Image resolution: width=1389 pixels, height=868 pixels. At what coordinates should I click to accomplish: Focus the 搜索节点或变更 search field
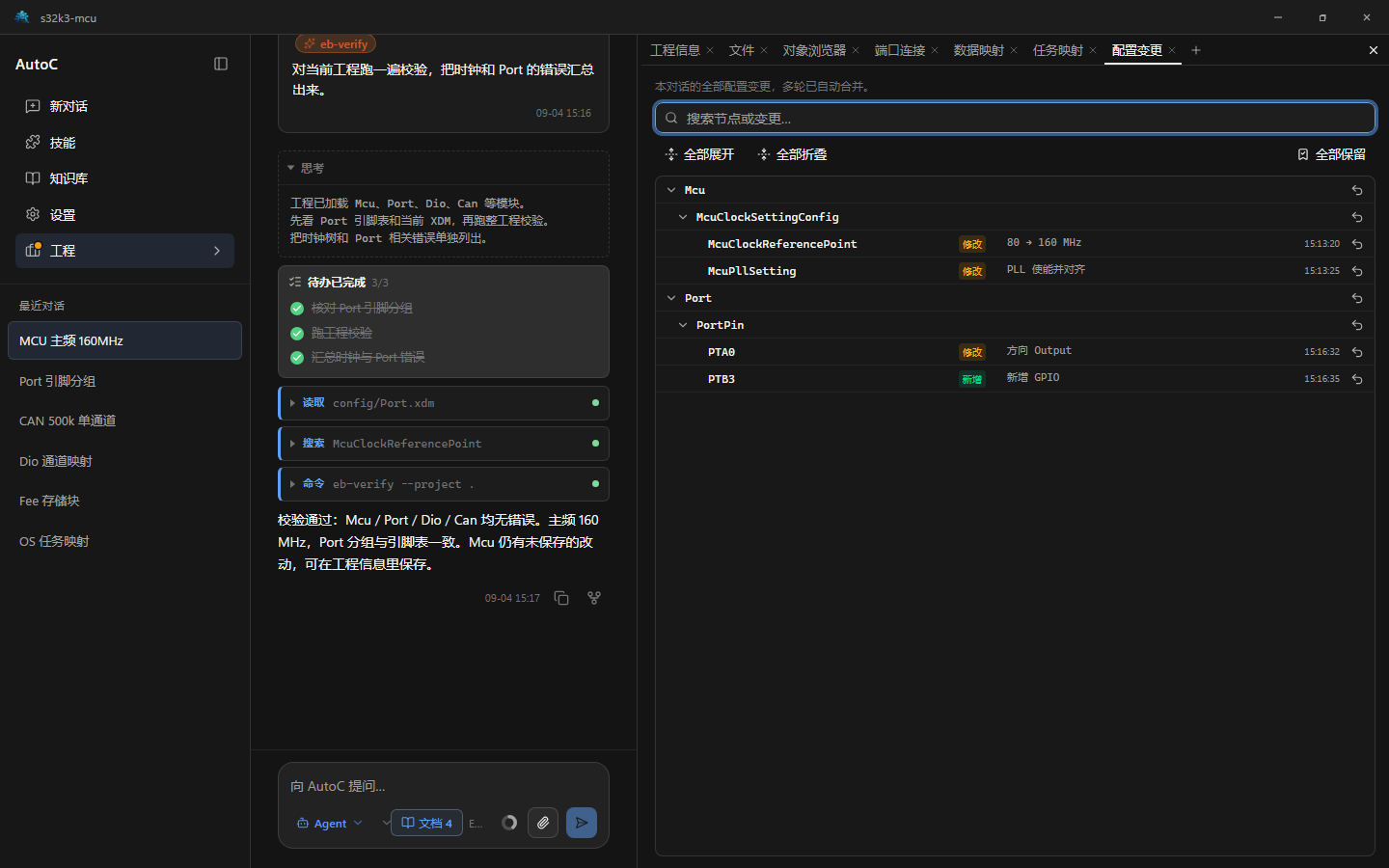[x=1015, y=118]
